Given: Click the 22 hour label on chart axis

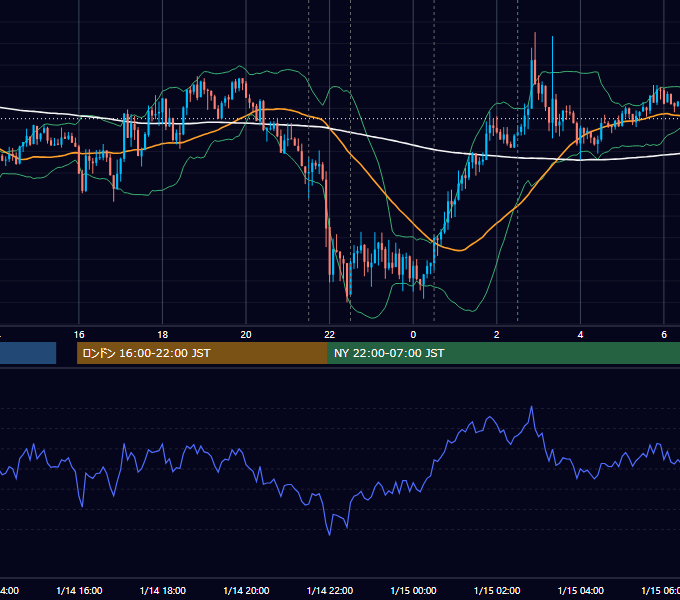Looking at the screenshot, I should point(330,335).
